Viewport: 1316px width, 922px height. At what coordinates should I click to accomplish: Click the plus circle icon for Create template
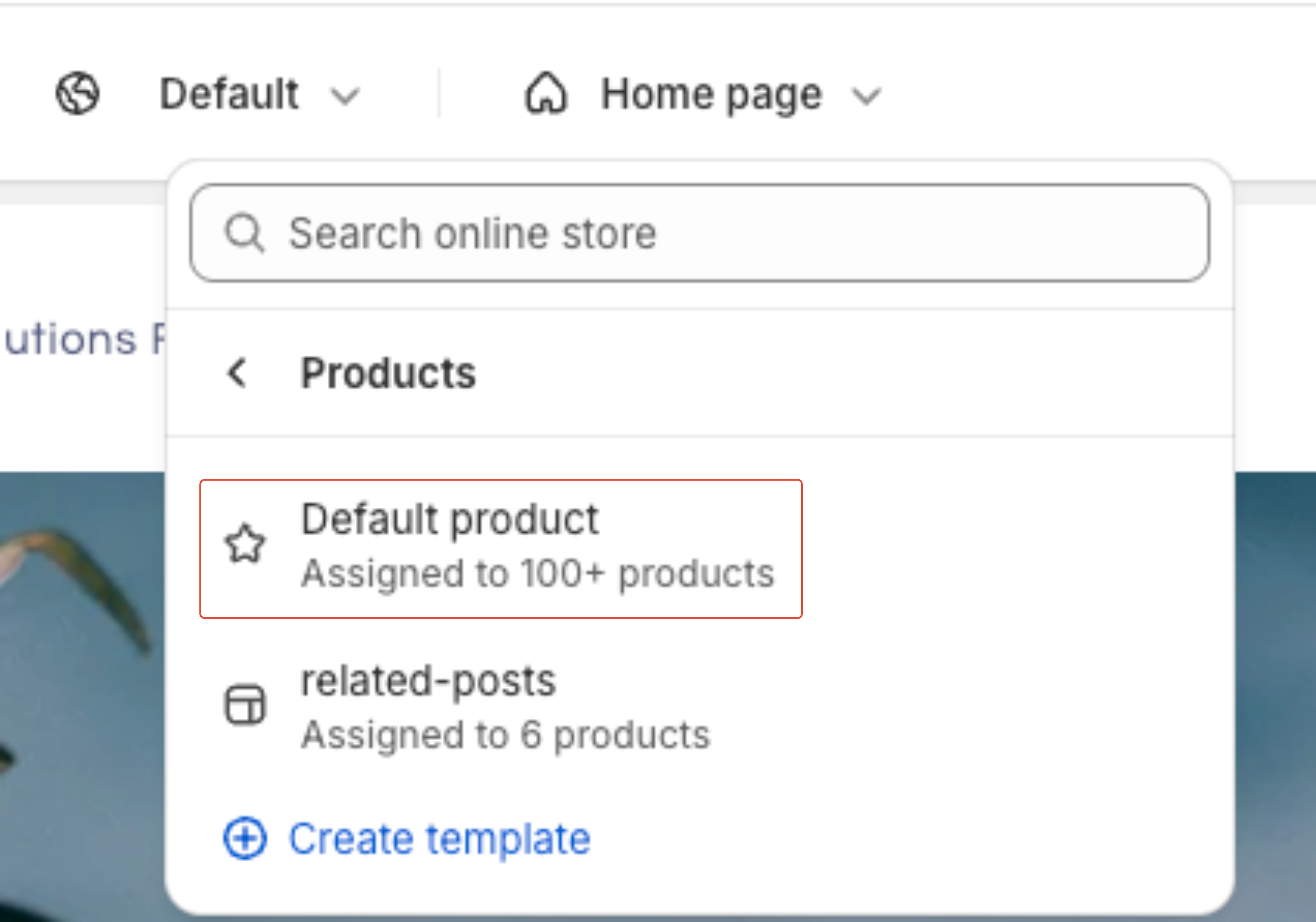245,838
